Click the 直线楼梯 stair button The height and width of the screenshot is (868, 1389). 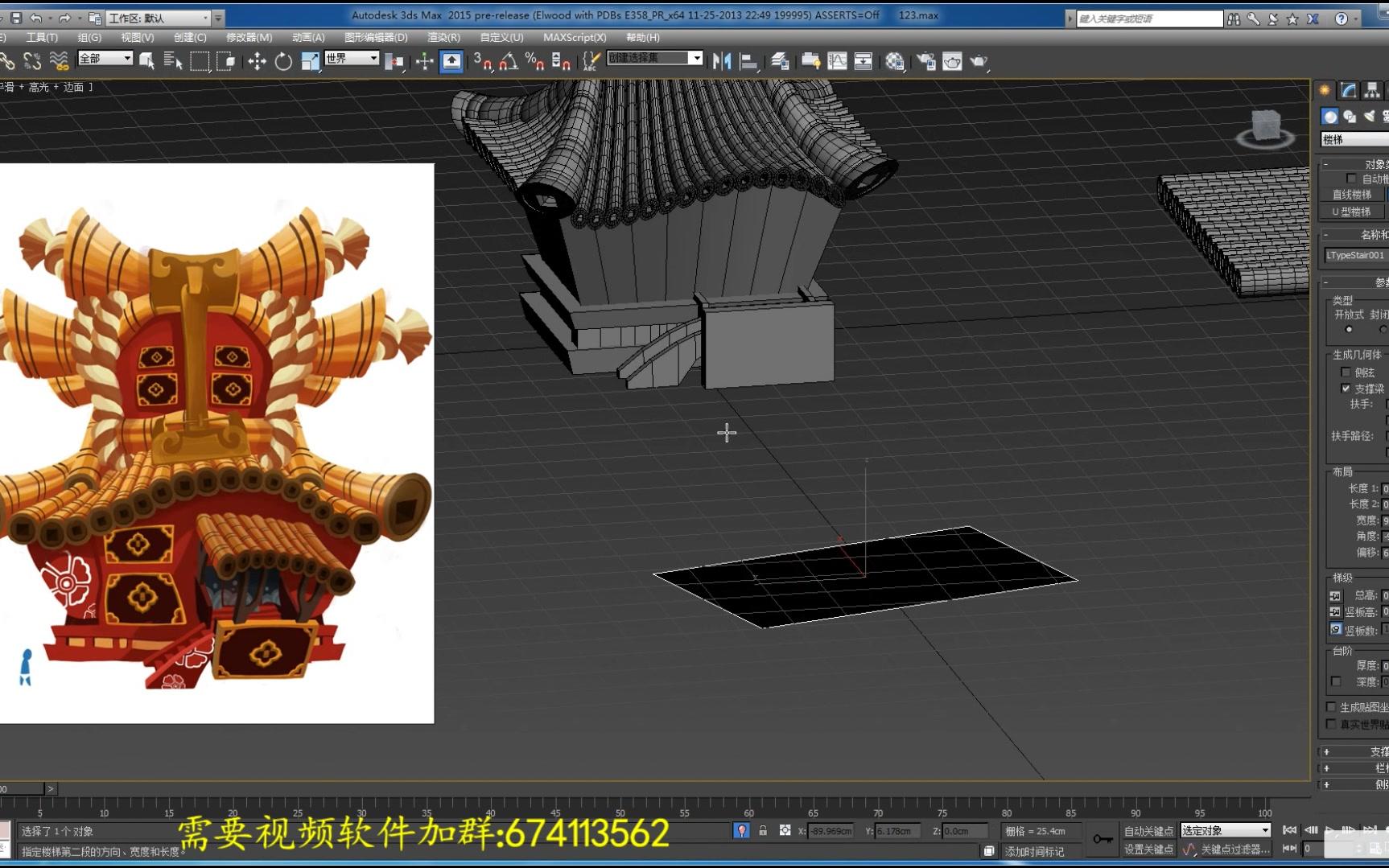tap(1352, 193)
